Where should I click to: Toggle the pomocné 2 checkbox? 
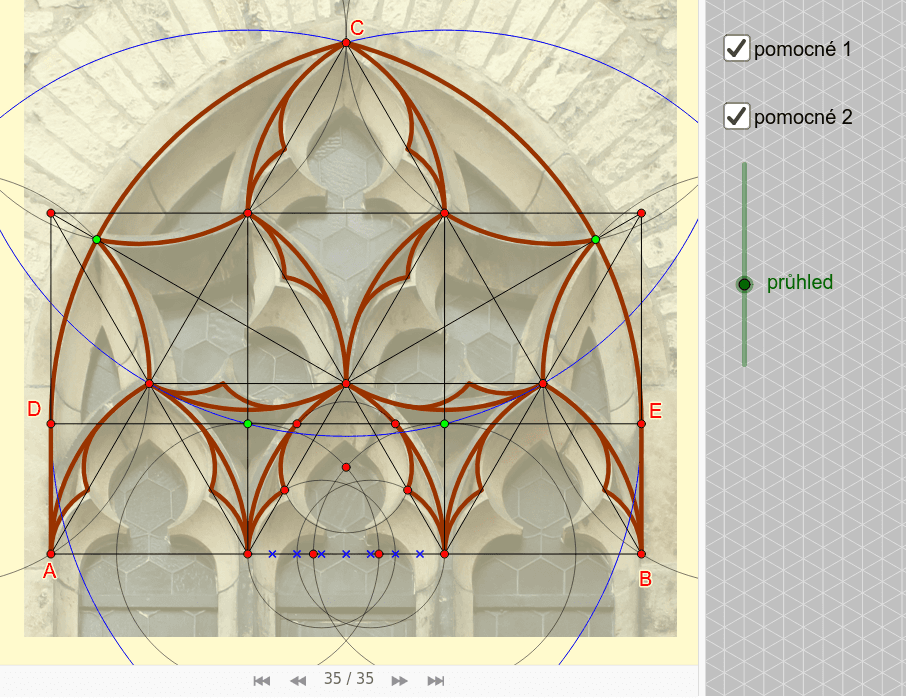737,116
